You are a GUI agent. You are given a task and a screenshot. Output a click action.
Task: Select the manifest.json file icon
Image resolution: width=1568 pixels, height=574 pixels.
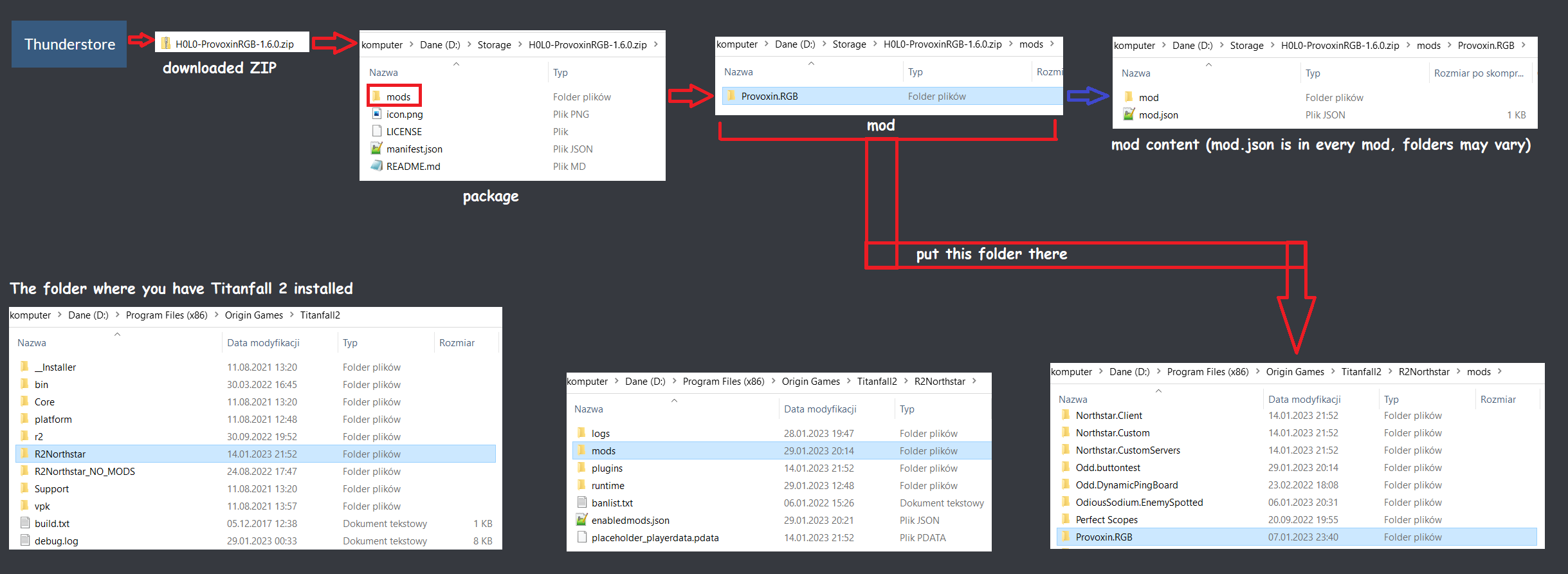pyautogui.click(x=377, y=148)
